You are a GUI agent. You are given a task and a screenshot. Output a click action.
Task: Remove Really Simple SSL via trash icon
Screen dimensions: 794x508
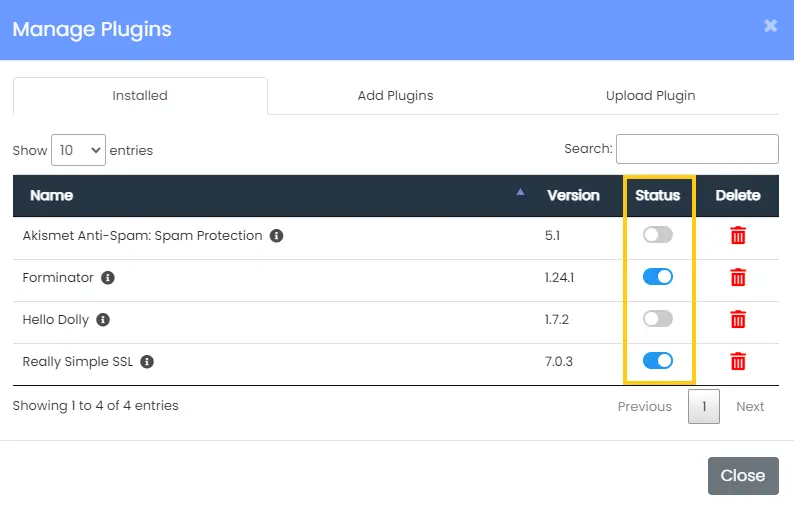(738, 362)
